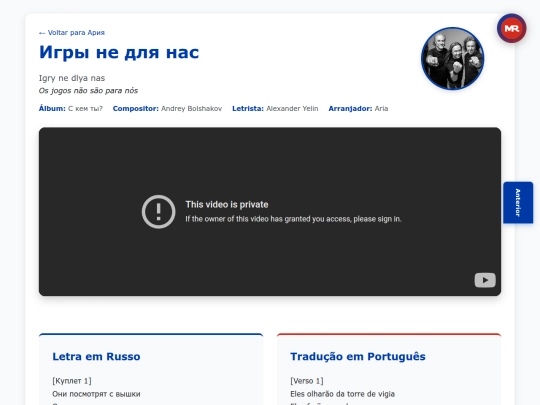Click composer name 'Andrey Bolshakov'
This screenshot has width=540, height=405.
[191, 108]
